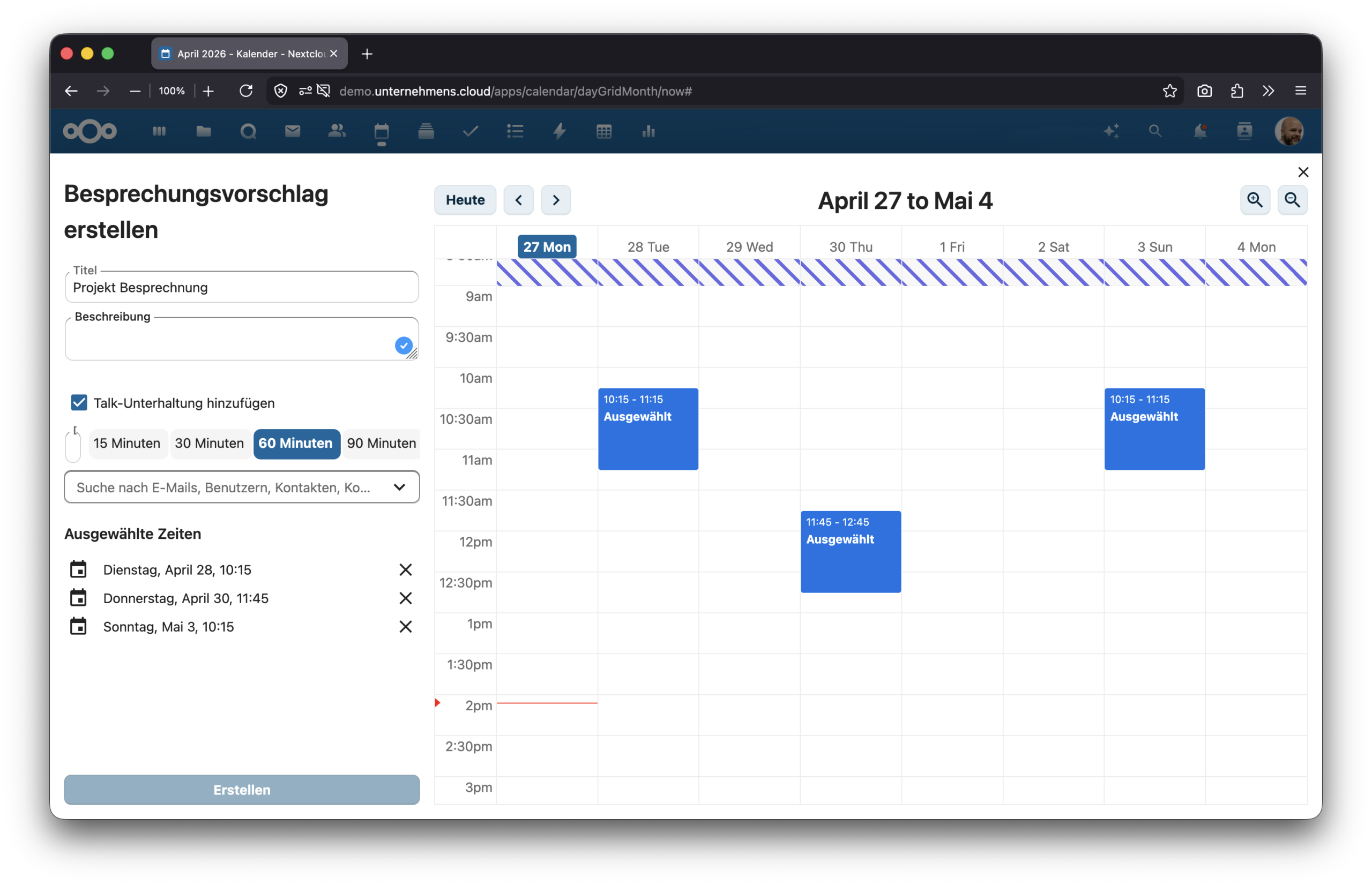Disable Talk-Unterhaltung hinzufügen

point(78,402)
